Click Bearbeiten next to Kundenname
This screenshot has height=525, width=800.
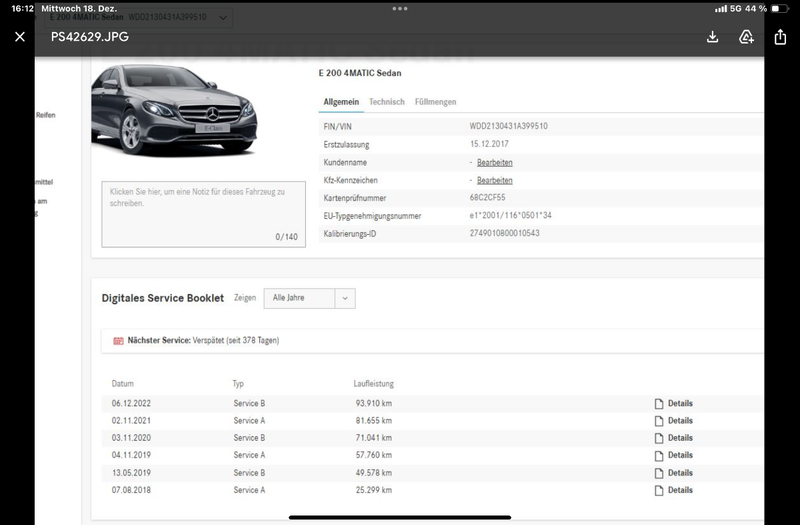pyautogui.click(x=494, y=163)
